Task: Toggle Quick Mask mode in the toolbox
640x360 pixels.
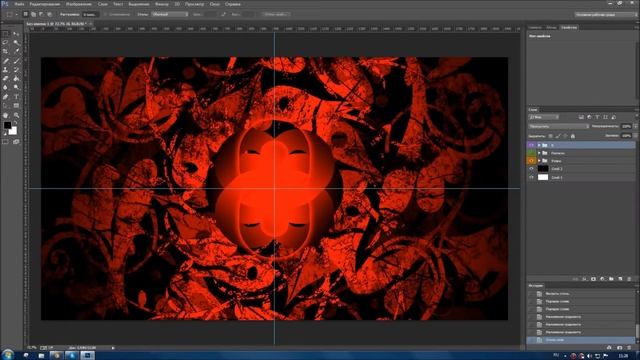Action: [5, 142]
